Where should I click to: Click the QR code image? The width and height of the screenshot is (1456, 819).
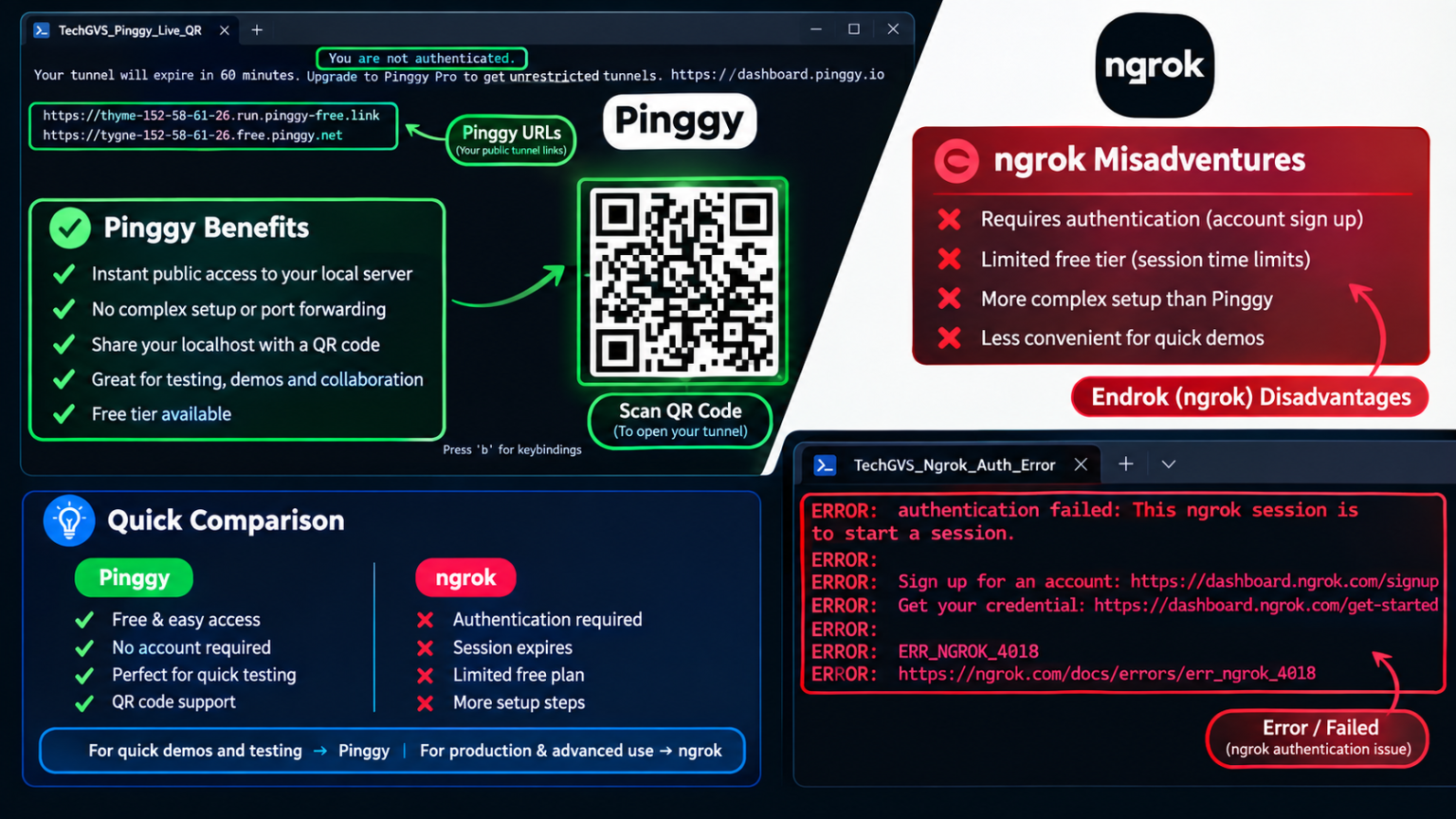point(682,282)
